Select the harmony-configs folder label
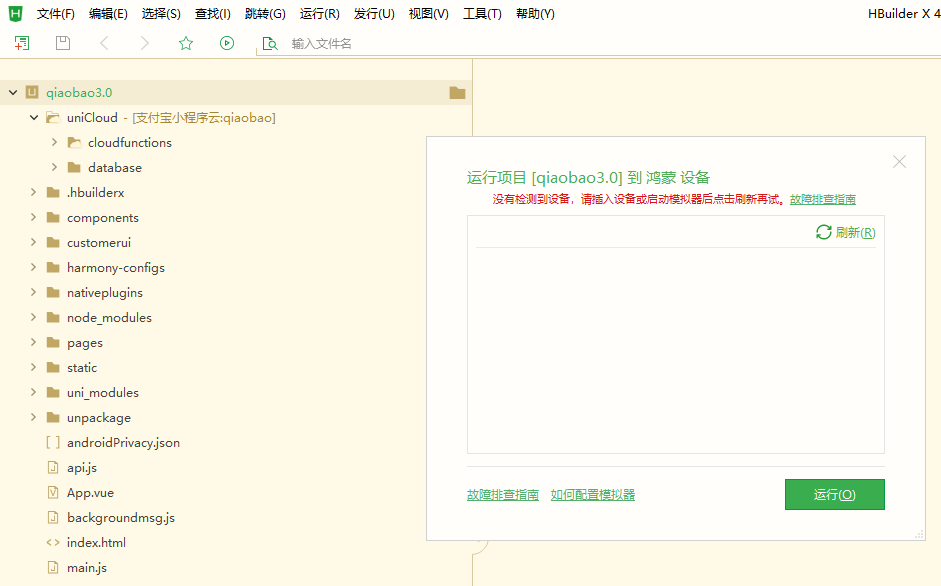The width and height of the screenshot is (941, 586). pos(116,268)
